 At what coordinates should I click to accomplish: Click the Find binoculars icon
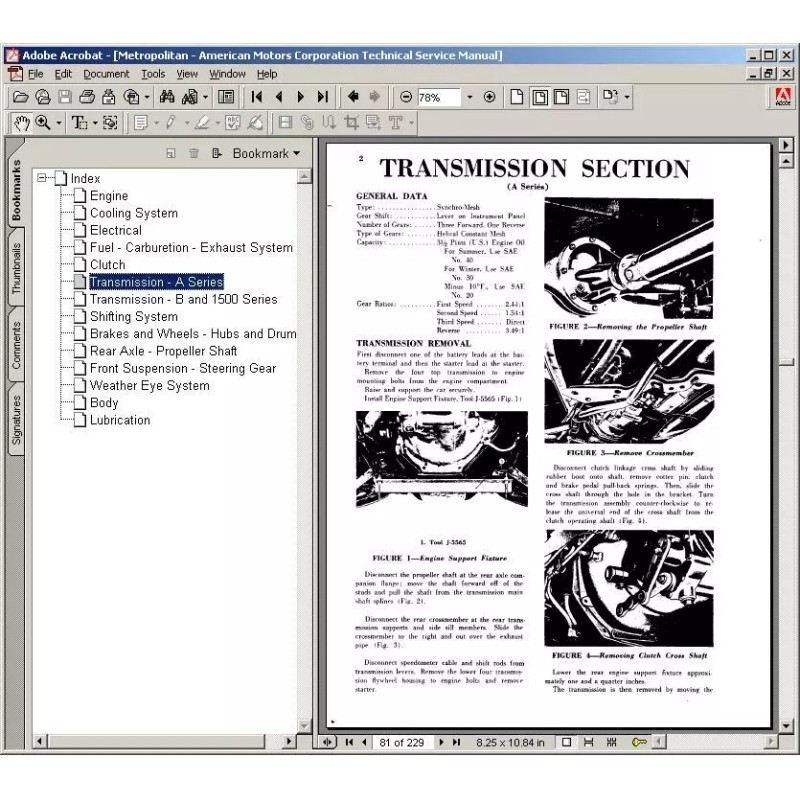[x=166, y=97]
